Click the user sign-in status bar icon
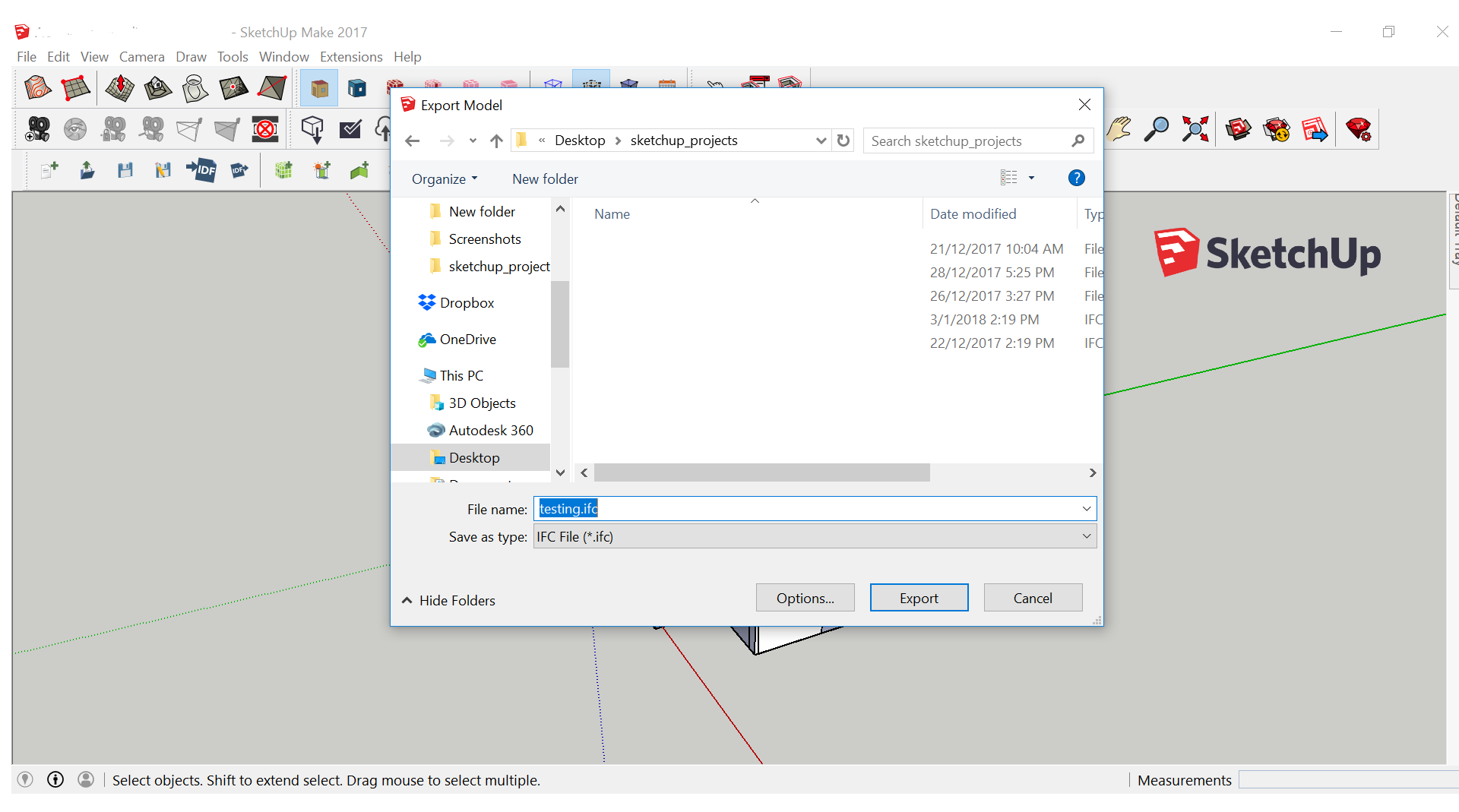This screenshot has height=812, width=1459. tap(86, 779)
